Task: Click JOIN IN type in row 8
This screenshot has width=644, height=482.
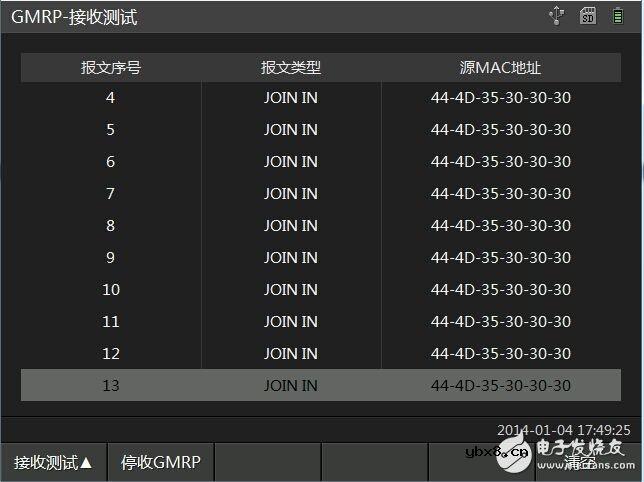Action: pyautogui.click(x=291, y=226)
